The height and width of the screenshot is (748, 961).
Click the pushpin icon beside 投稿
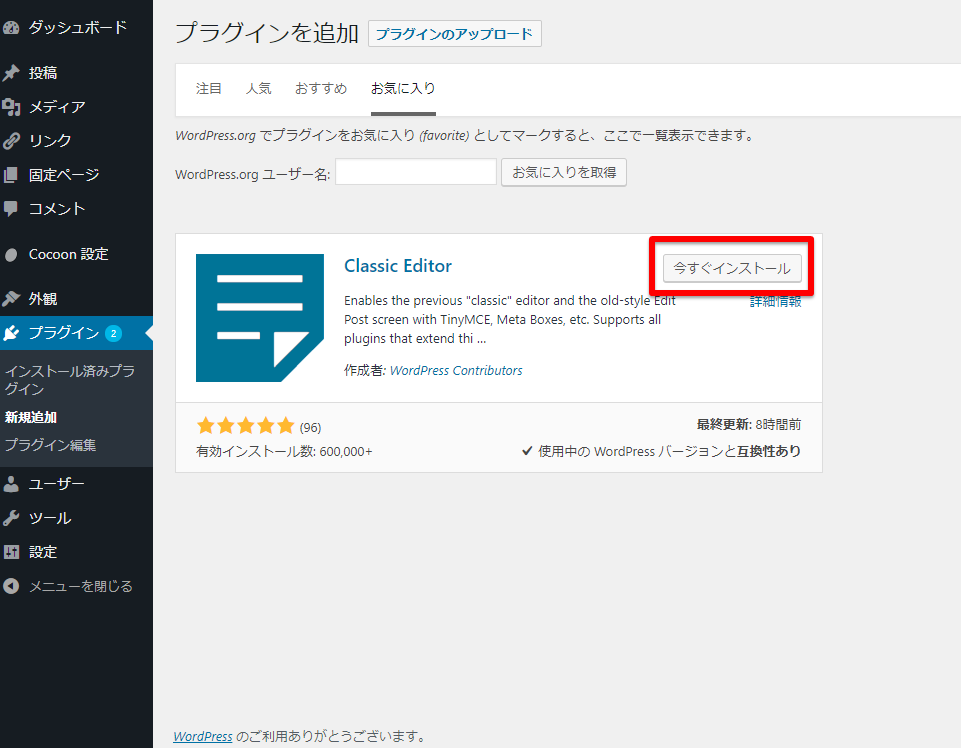click(11, 73)
